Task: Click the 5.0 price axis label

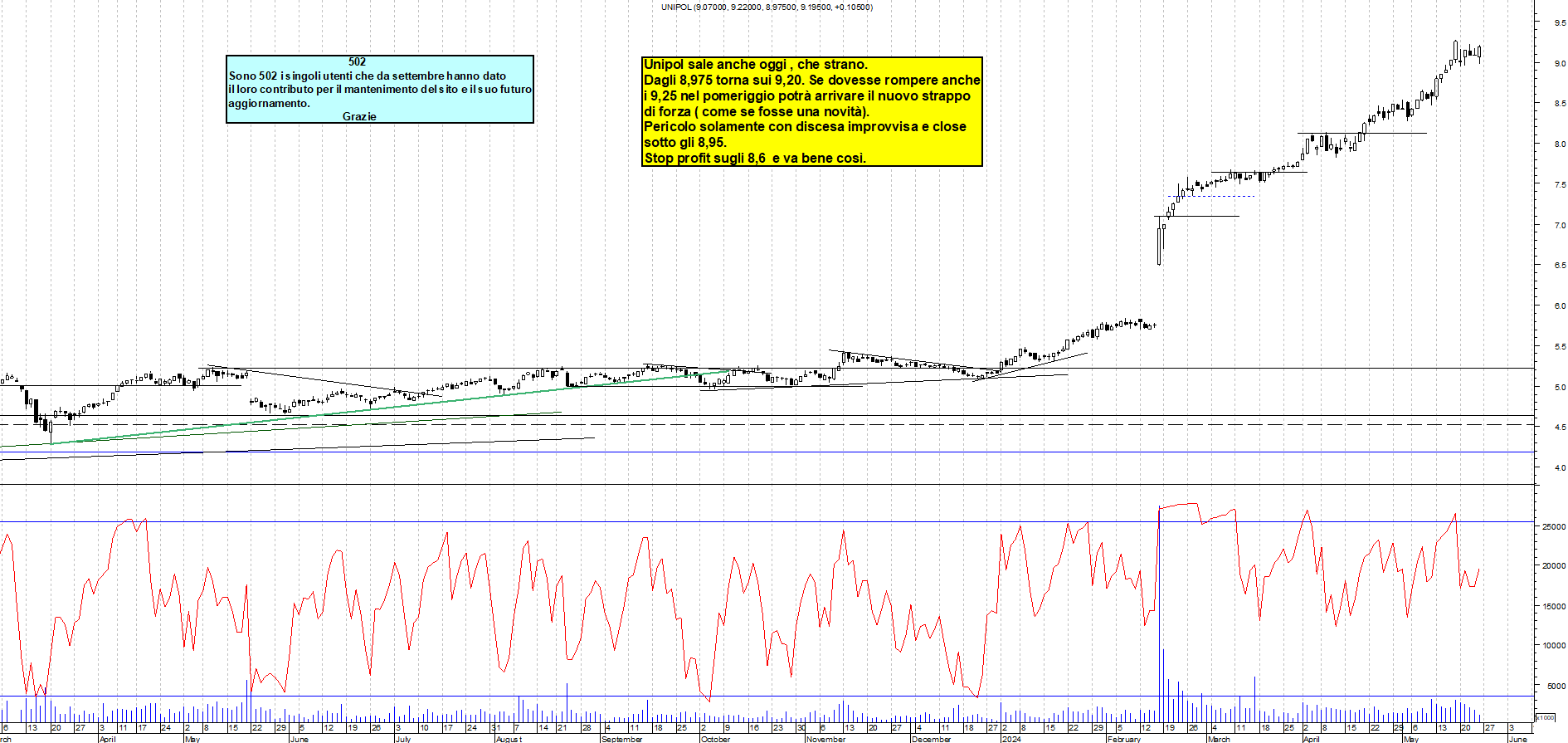Action: [1560, 388]
